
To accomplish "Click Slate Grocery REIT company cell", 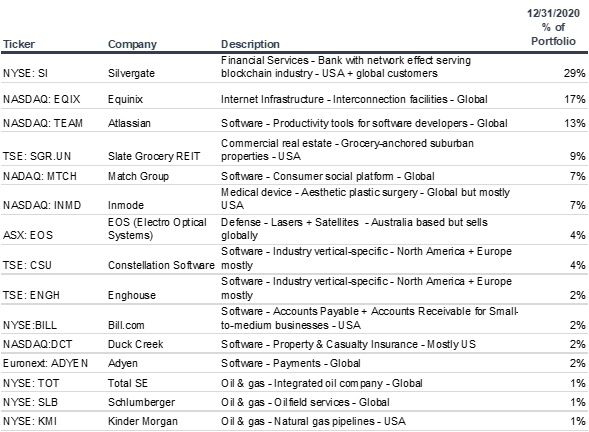I will 154,156.
